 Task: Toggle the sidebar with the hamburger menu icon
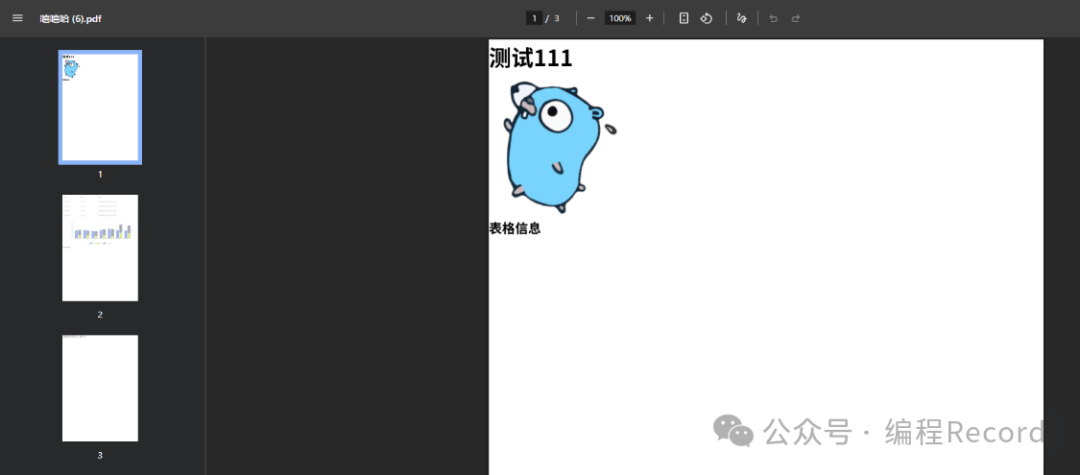[x=17, y=18]
